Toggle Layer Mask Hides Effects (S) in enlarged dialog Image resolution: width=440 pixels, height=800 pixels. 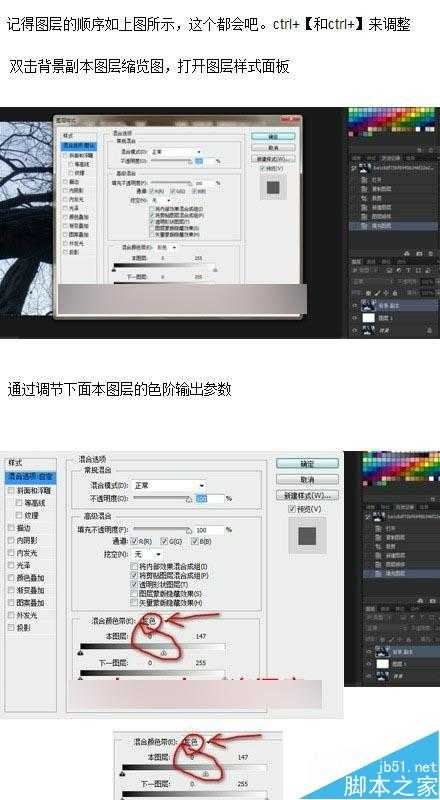[x=134, y=594]
